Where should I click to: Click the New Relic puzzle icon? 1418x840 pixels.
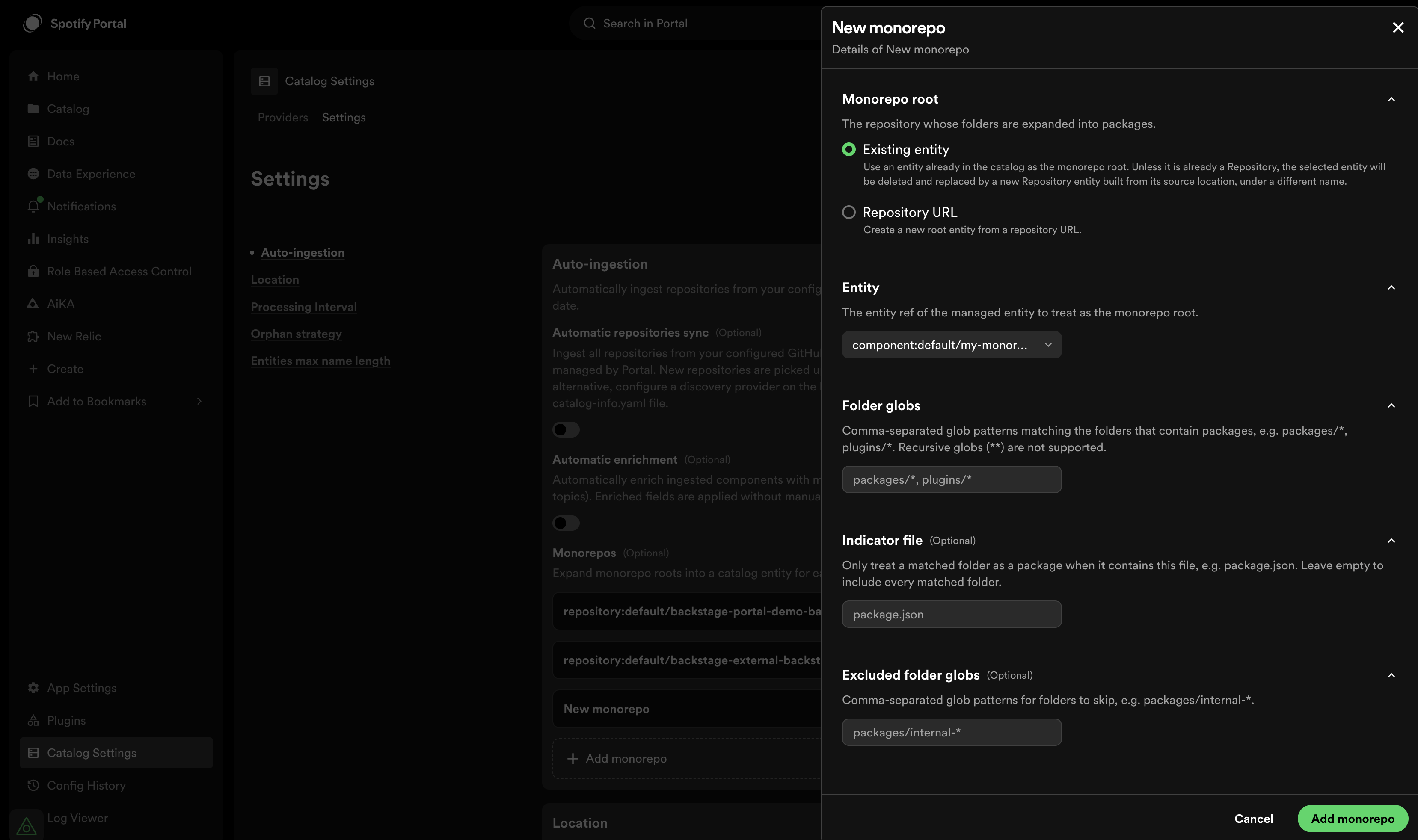coord(33,336)
